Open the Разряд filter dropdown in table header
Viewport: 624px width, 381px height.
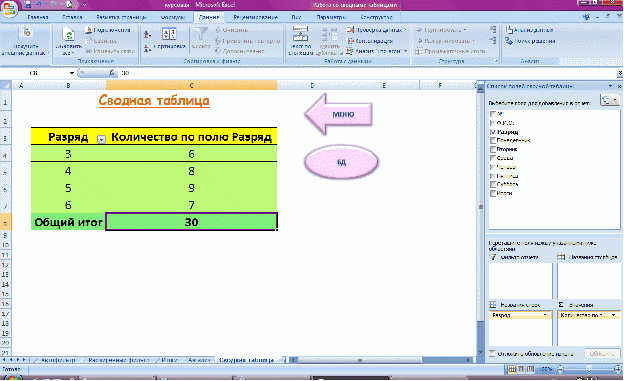point(101,139)
